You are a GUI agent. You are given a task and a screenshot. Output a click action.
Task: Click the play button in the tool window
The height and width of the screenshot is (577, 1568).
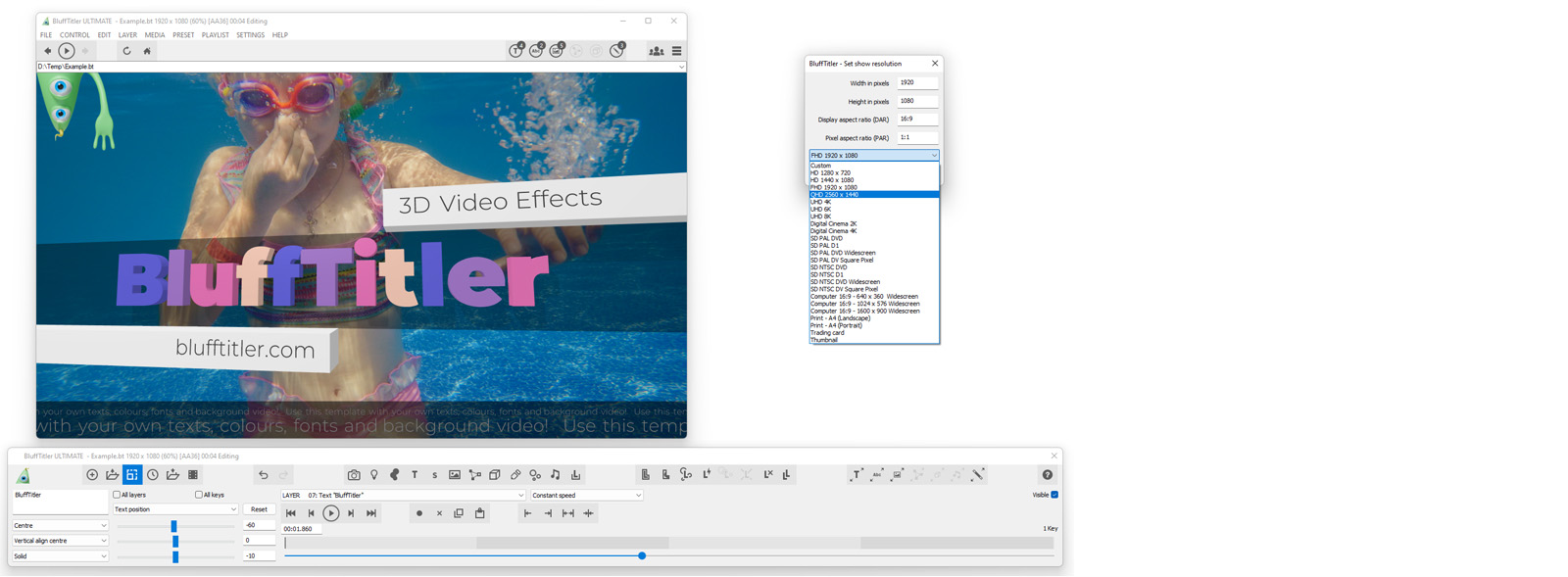[331, 513]
